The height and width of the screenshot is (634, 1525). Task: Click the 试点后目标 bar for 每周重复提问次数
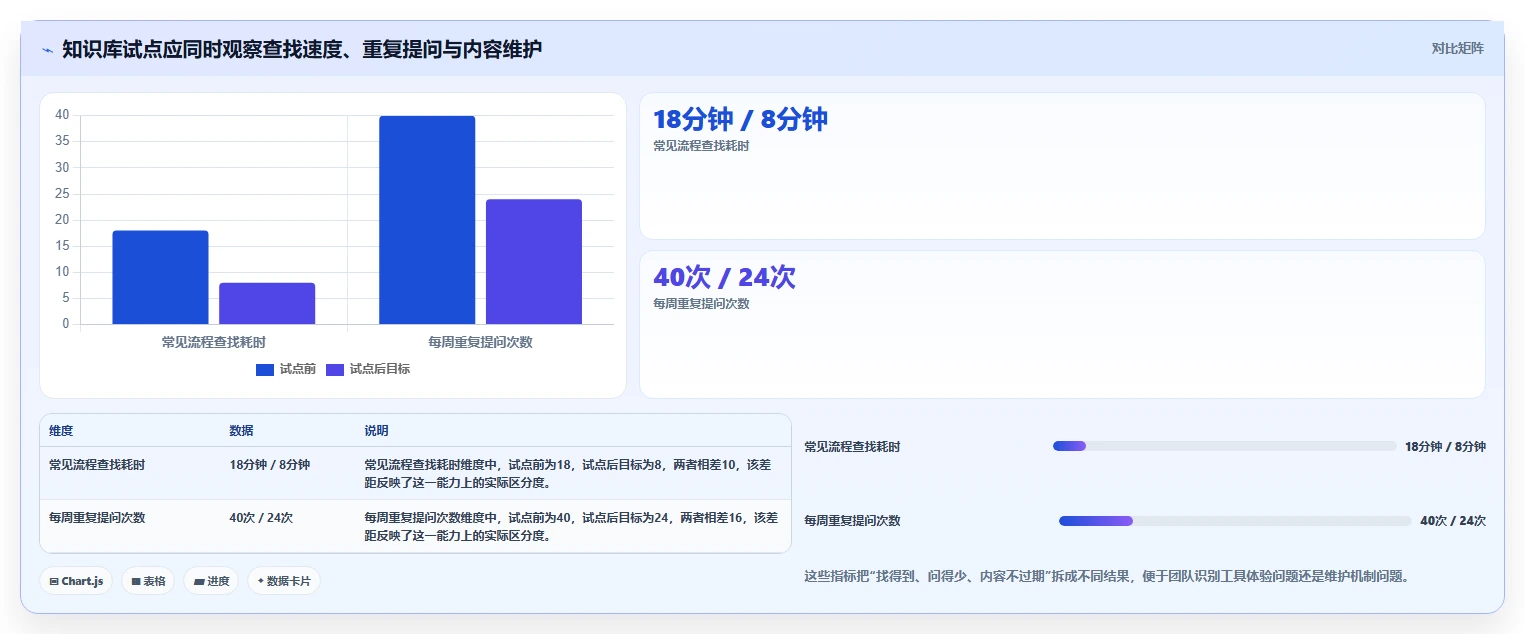coord(534,261)
